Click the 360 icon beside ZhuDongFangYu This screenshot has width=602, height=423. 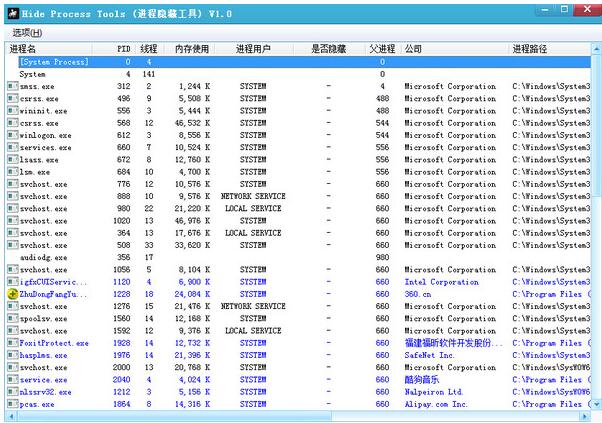13,294
